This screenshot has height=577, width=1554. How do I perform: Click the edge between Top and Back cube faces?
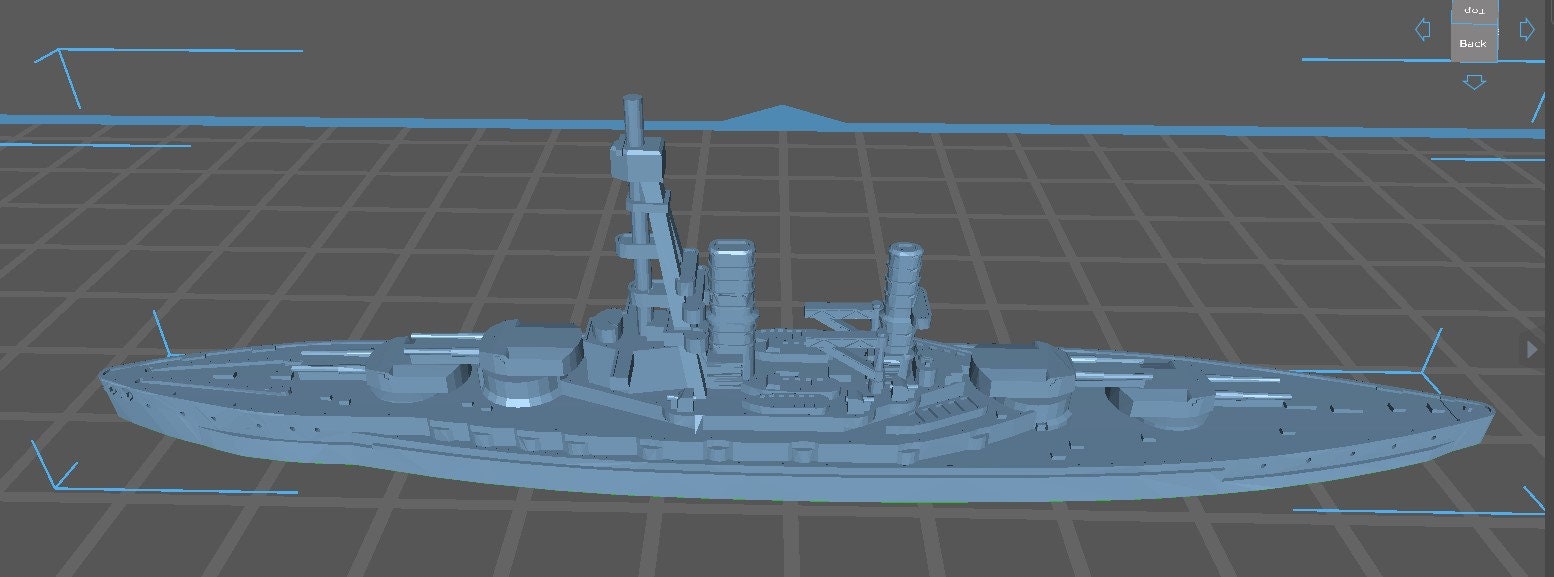tap(1474, 23)
